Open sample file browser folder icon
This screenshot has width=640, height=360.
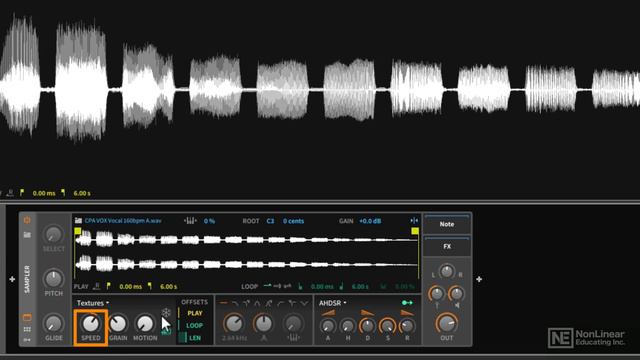(x=78, y=220)
